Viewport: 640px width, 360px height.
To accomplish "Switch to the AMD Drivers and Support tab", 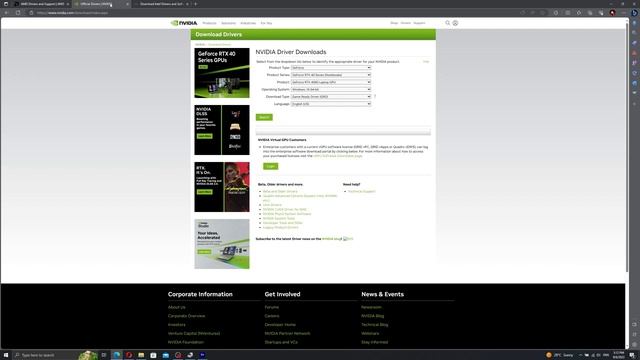I will (42, 4).
